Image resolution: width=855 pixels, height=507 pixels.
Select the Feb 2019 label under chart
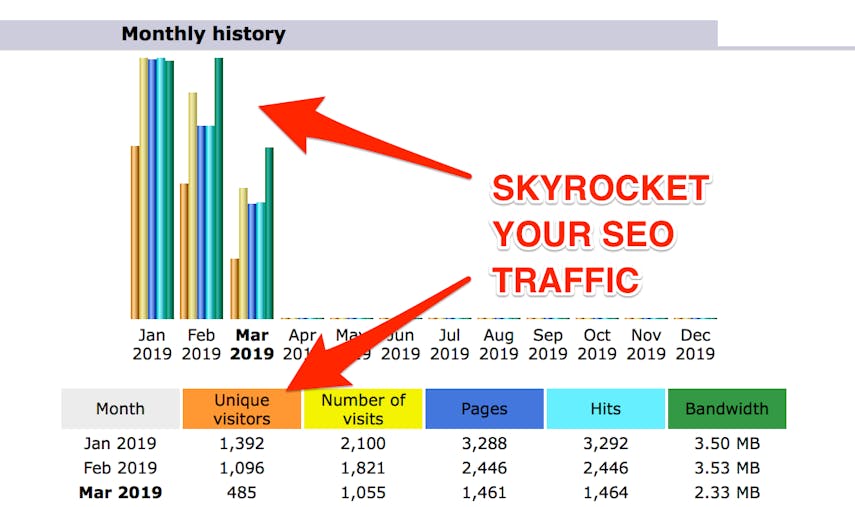201,344
